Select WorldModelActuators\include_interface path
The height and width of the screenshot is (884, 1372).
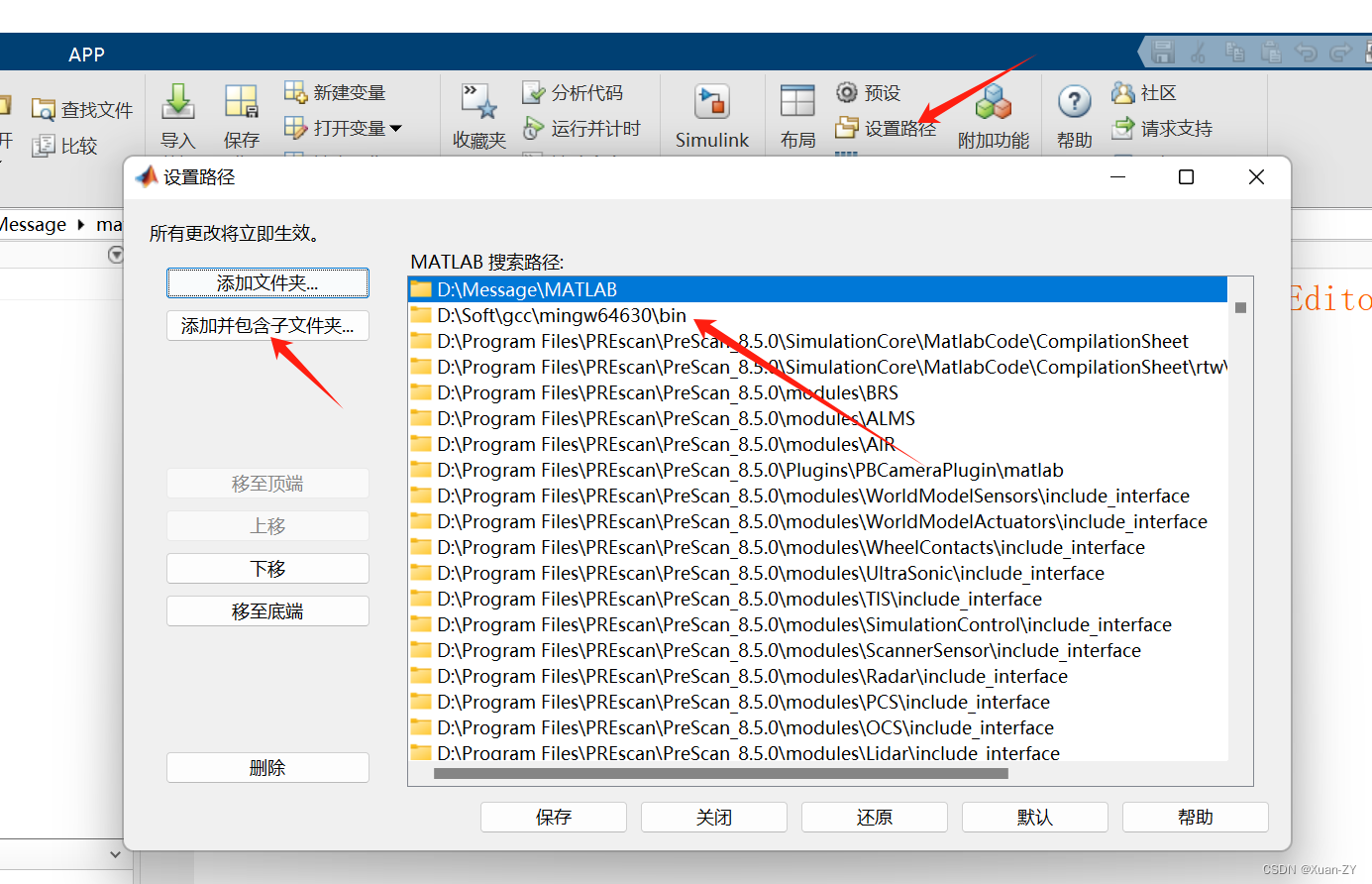pyautogui.click(x=818, y=521)
